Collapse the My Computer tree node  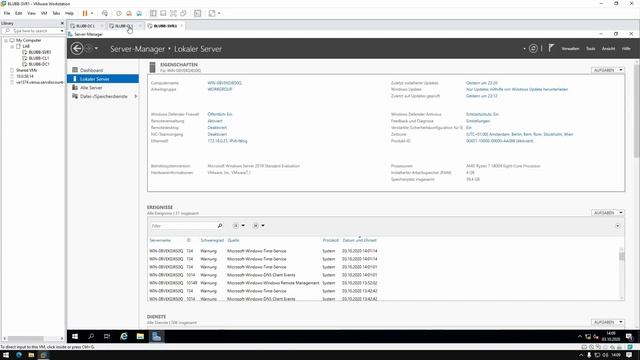6,40
